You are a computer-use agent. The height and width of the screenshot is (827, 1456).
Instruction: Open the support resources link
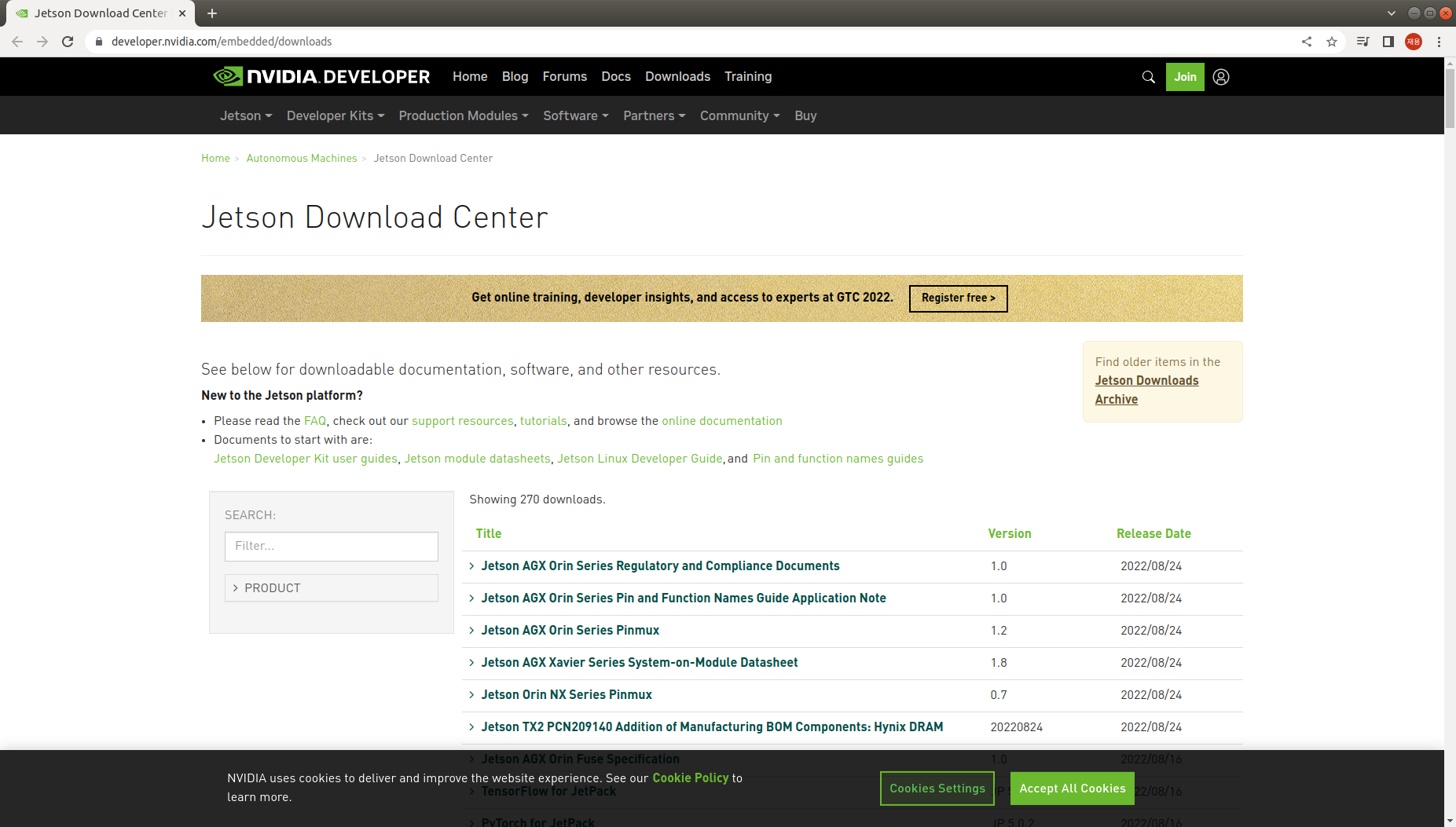(463, 421)
